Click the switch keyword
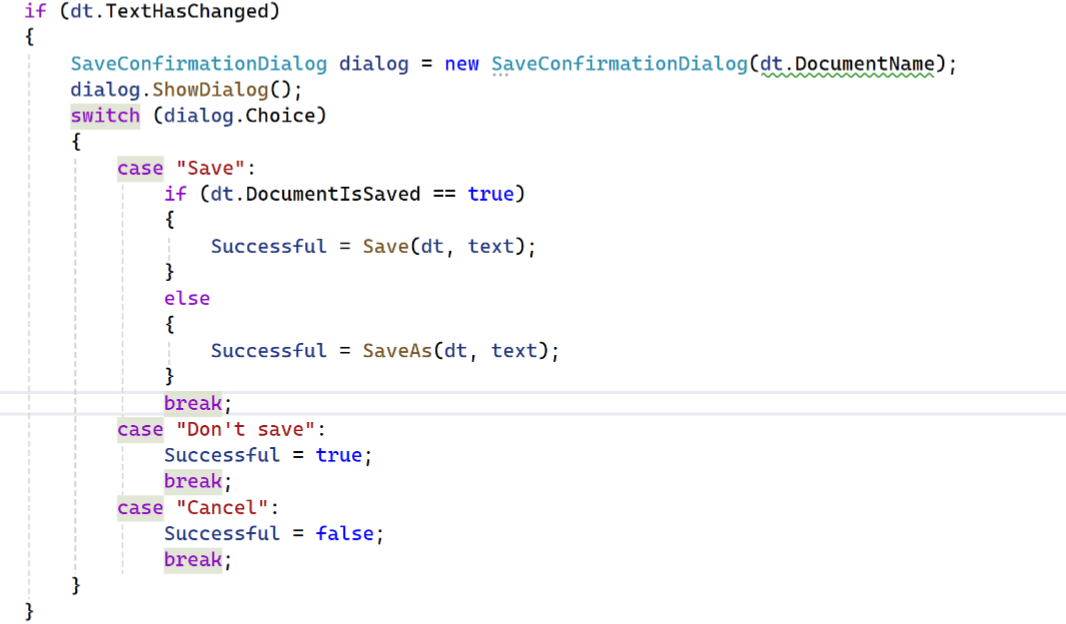The width and height of the screenshot is (1066, 624). [105, 116]
